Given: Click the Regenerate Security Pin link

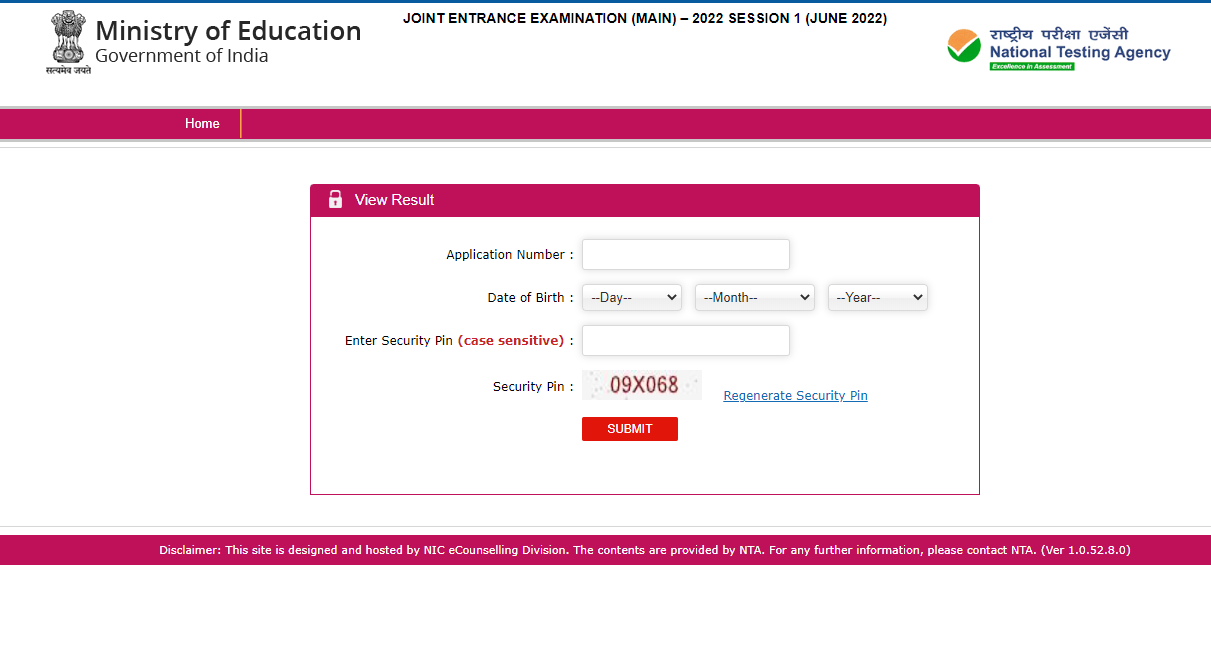Looking at the screenshot, I should 795,396.
